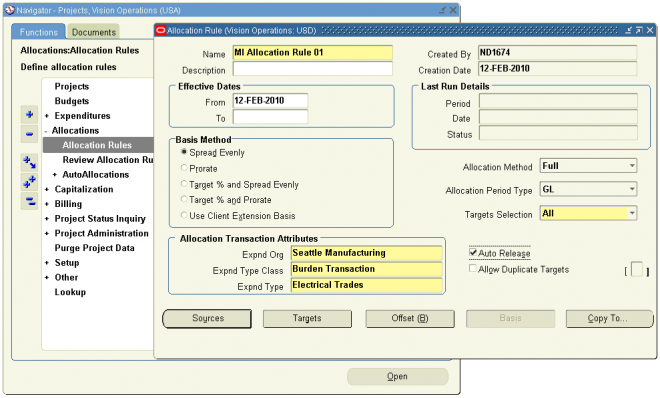This screenshot has height=398, width=660.
Task: Click the expand all icon with two pluses
Action: point(29,182)
